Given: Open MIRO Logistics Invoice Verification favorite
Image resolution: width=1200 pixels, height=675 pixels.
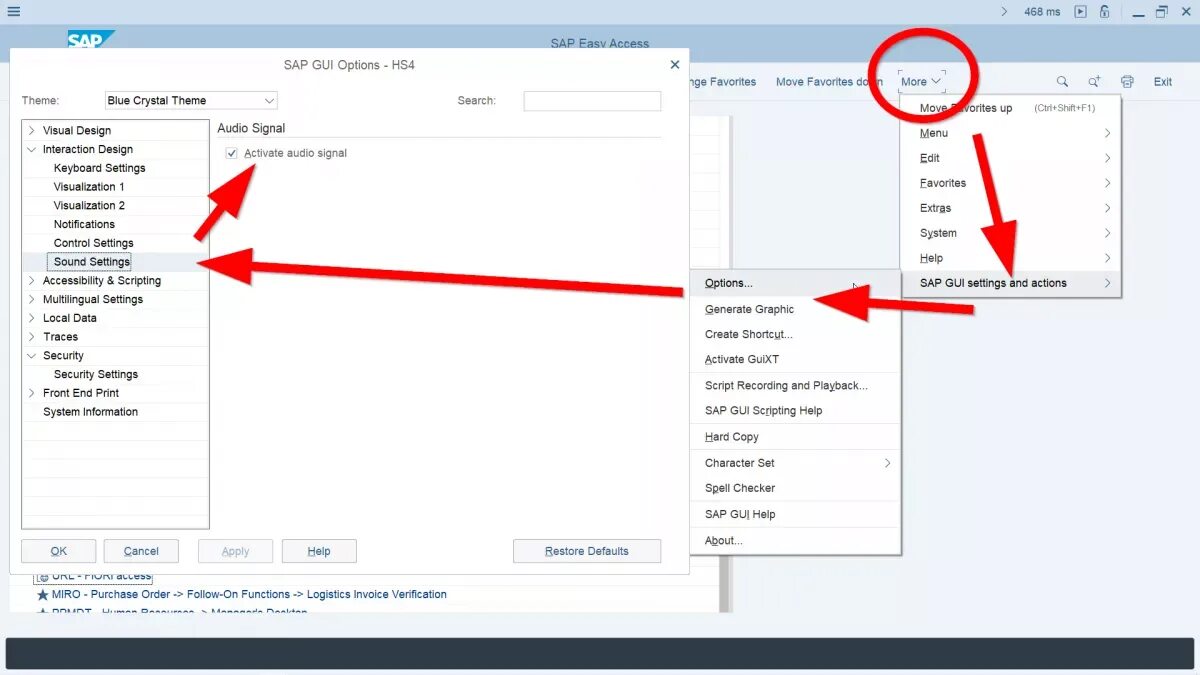Looking at the screenshot, I should pyautogui.click(x=249, y=595).
